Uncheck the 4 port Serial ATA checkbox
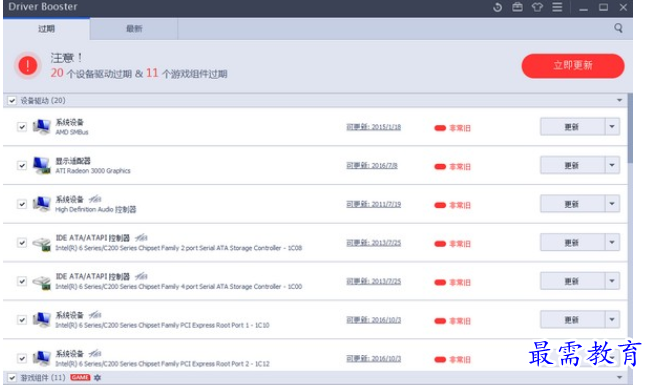Screen dimensions: 650x385 click(22, 281)
